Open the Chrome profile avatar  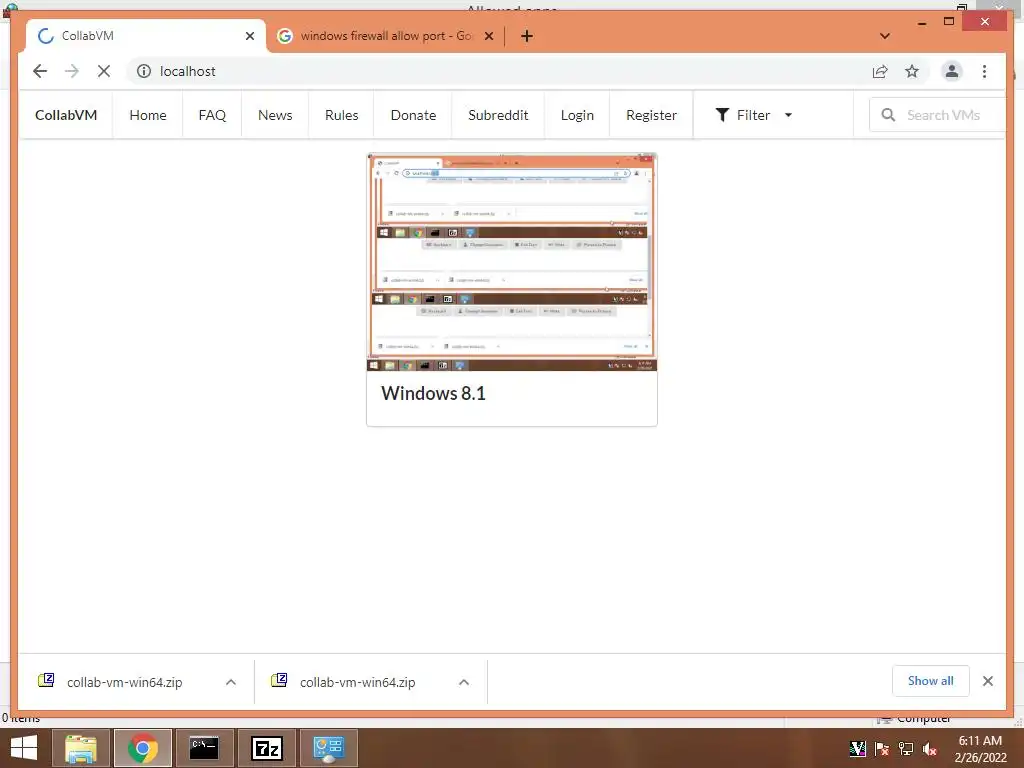coord(952,71)
